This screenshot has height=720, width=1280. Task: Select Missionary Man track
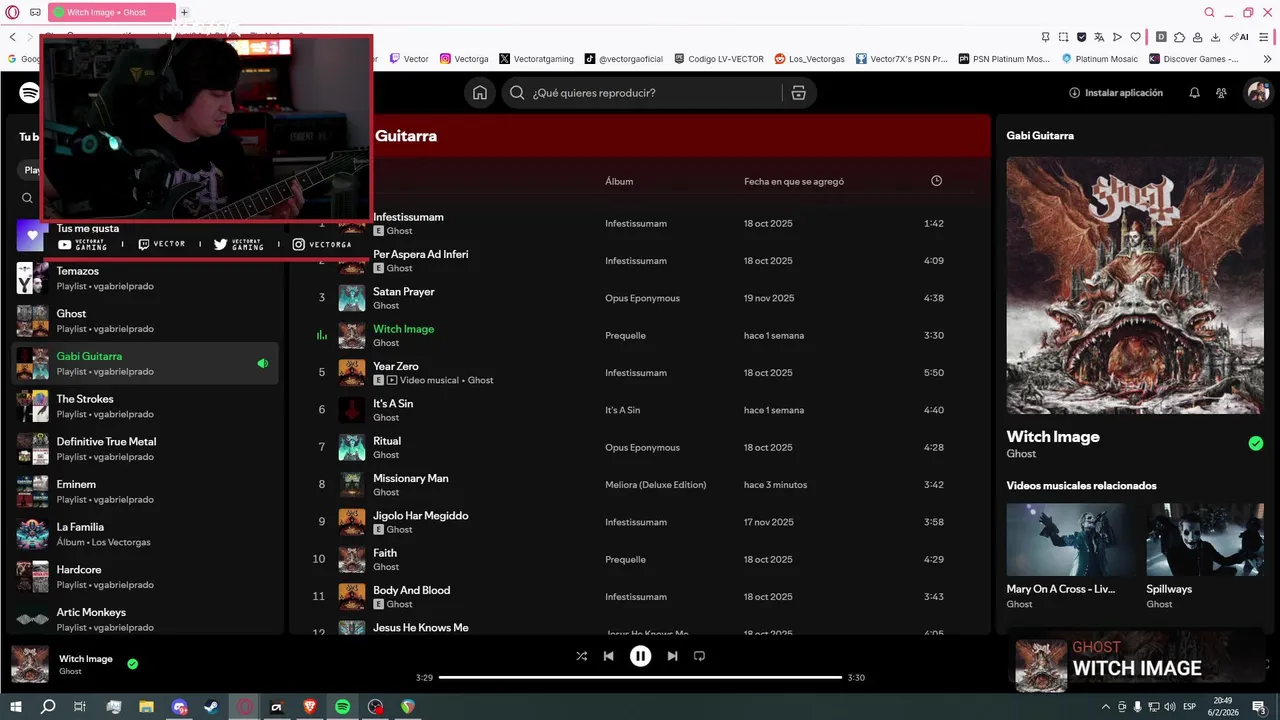(x=411, y=478)
